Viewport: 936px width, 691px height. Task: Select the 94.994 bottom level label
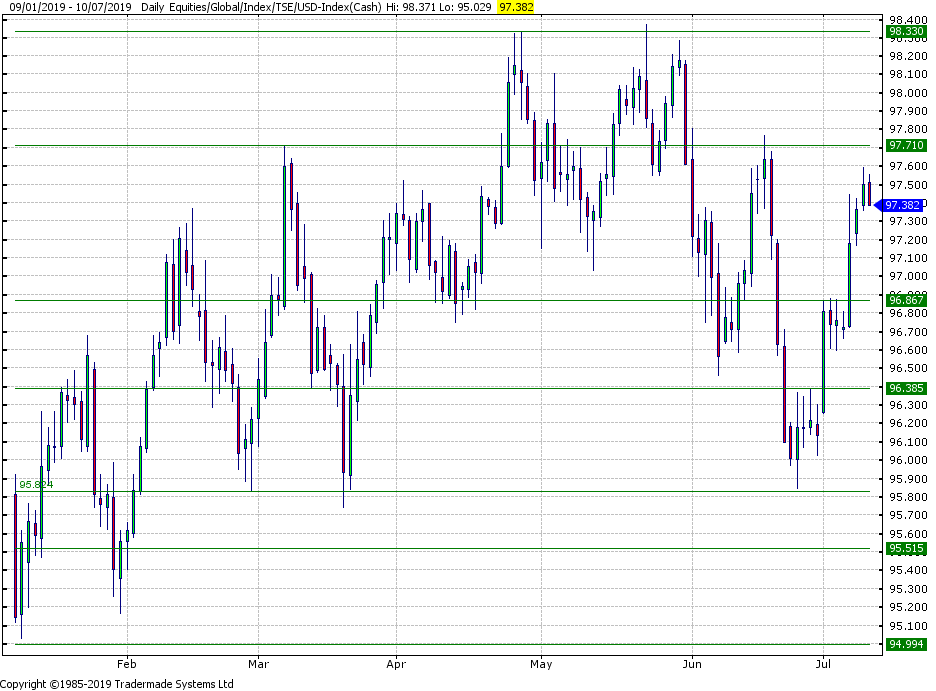906,645
